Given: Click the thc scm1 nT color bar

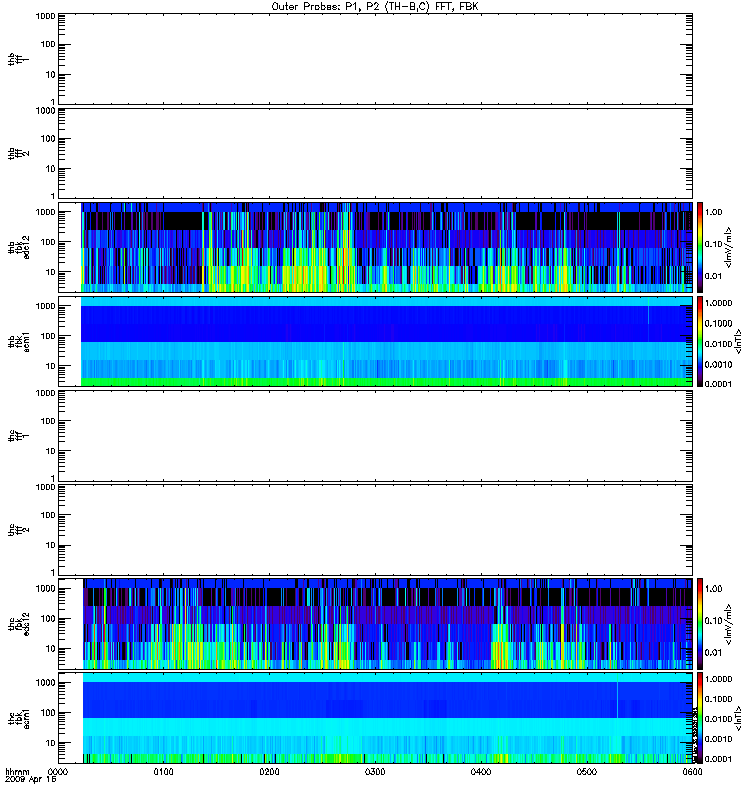Looking at the screenshot, I should 700,718.
